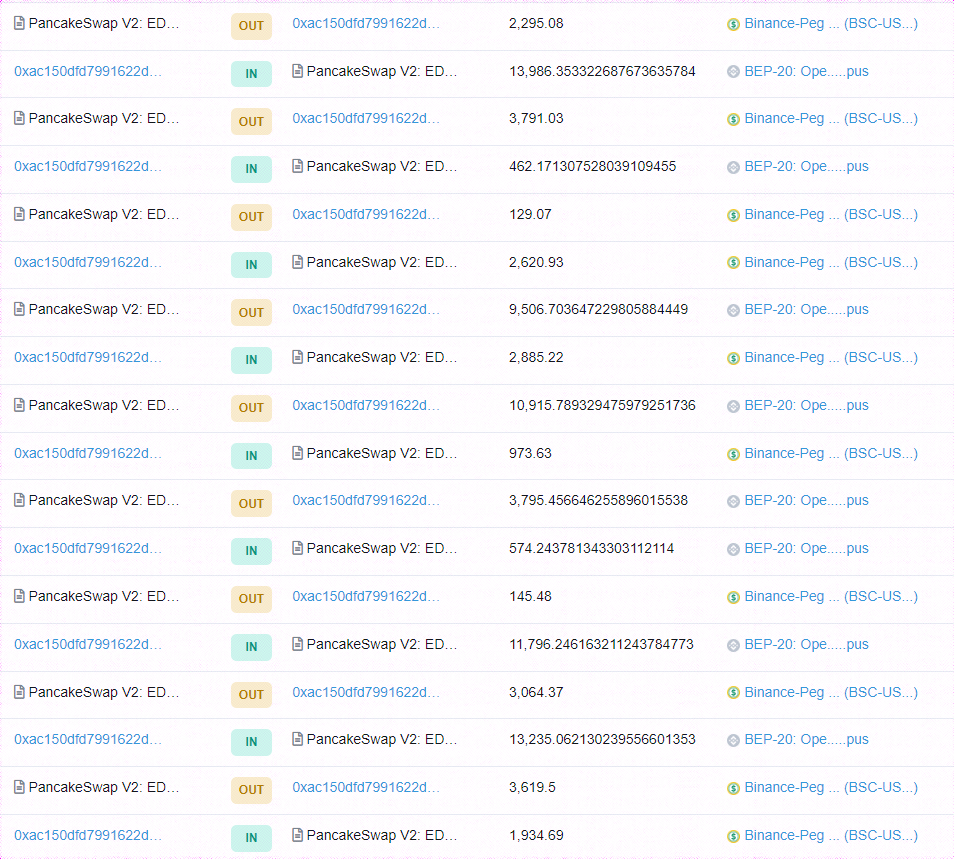Select the amount 3,064.37

(x=536, y=692)
